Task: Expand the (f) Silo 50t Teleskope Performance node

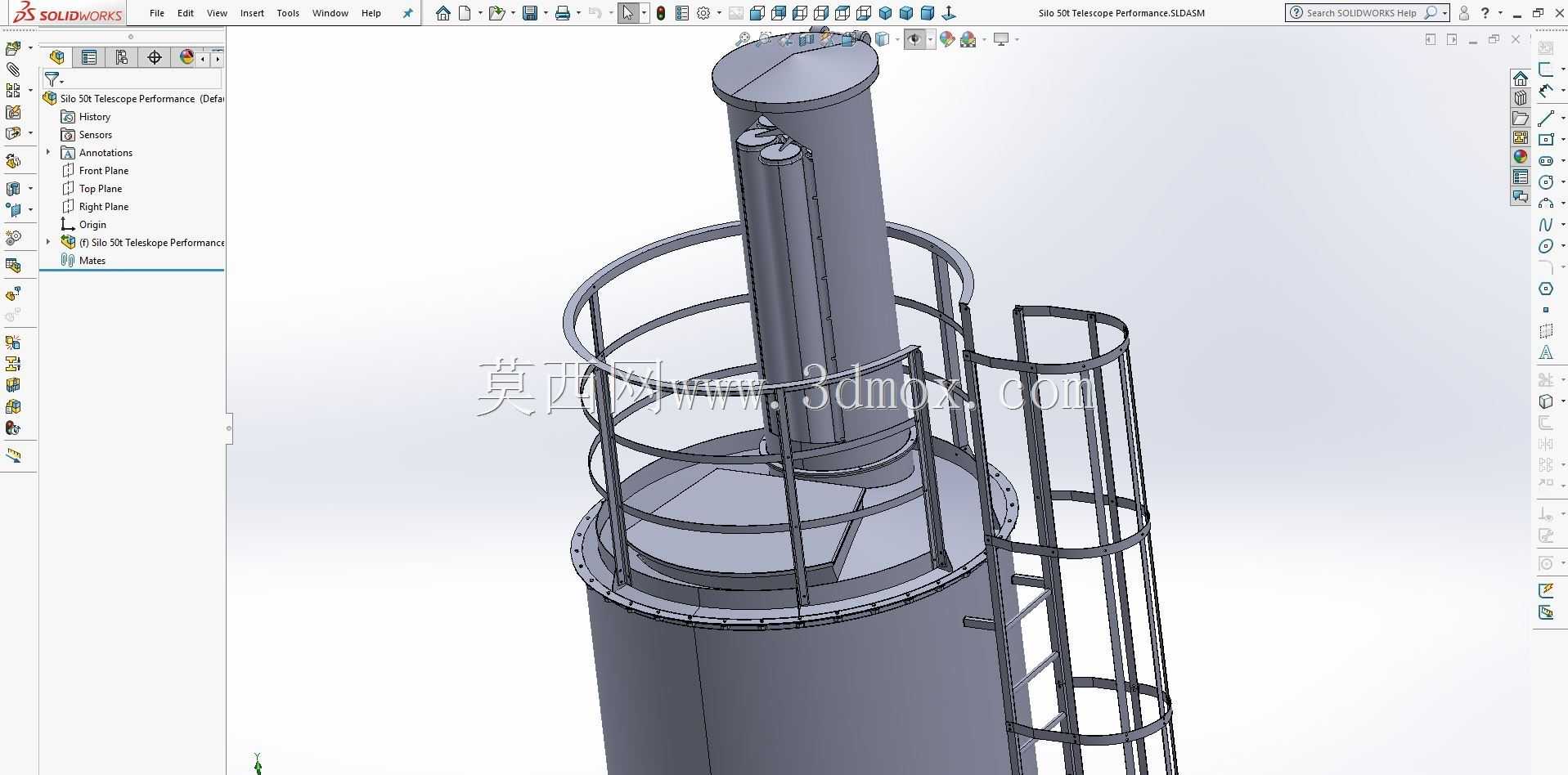Action: coord(48,242)
